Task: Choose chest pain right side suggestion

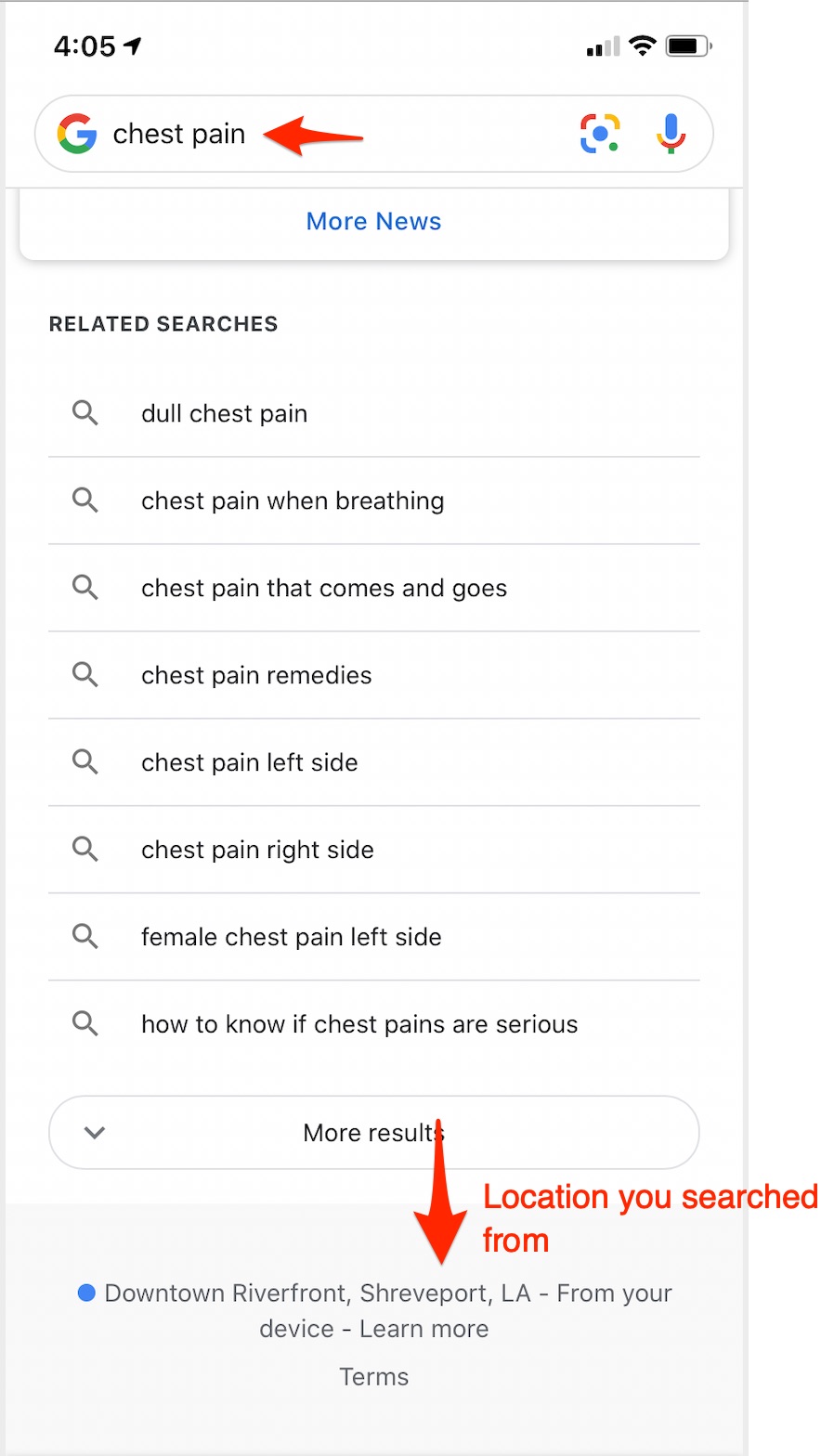Action: tap(257, 850)
